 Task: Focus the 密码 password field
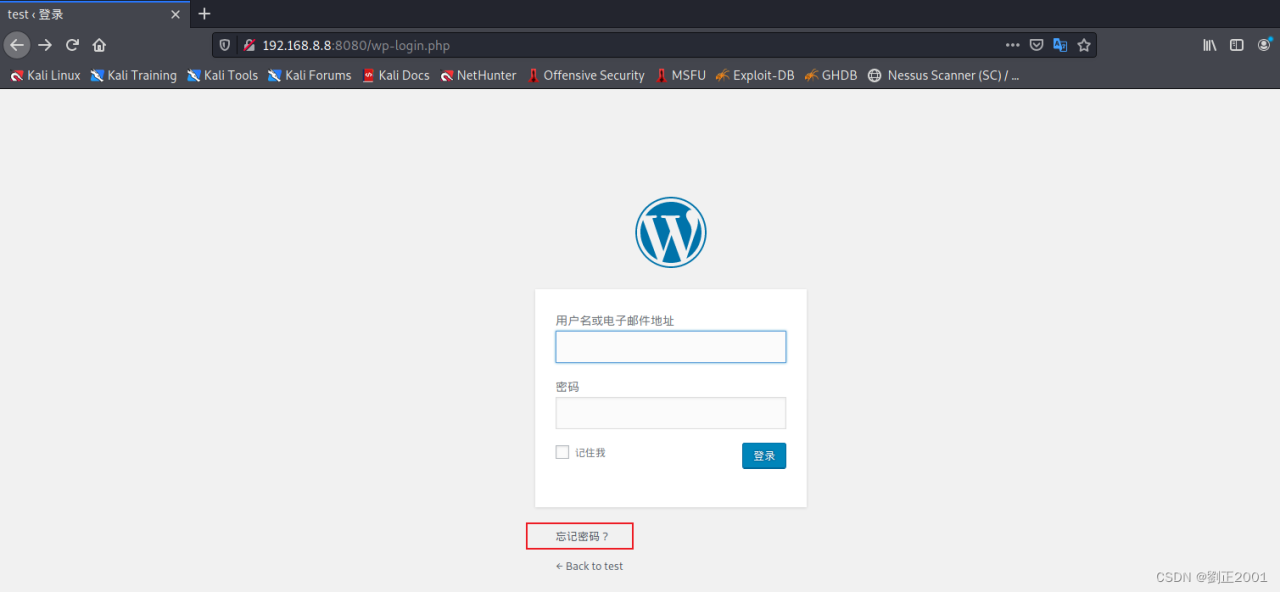(671, 413)
